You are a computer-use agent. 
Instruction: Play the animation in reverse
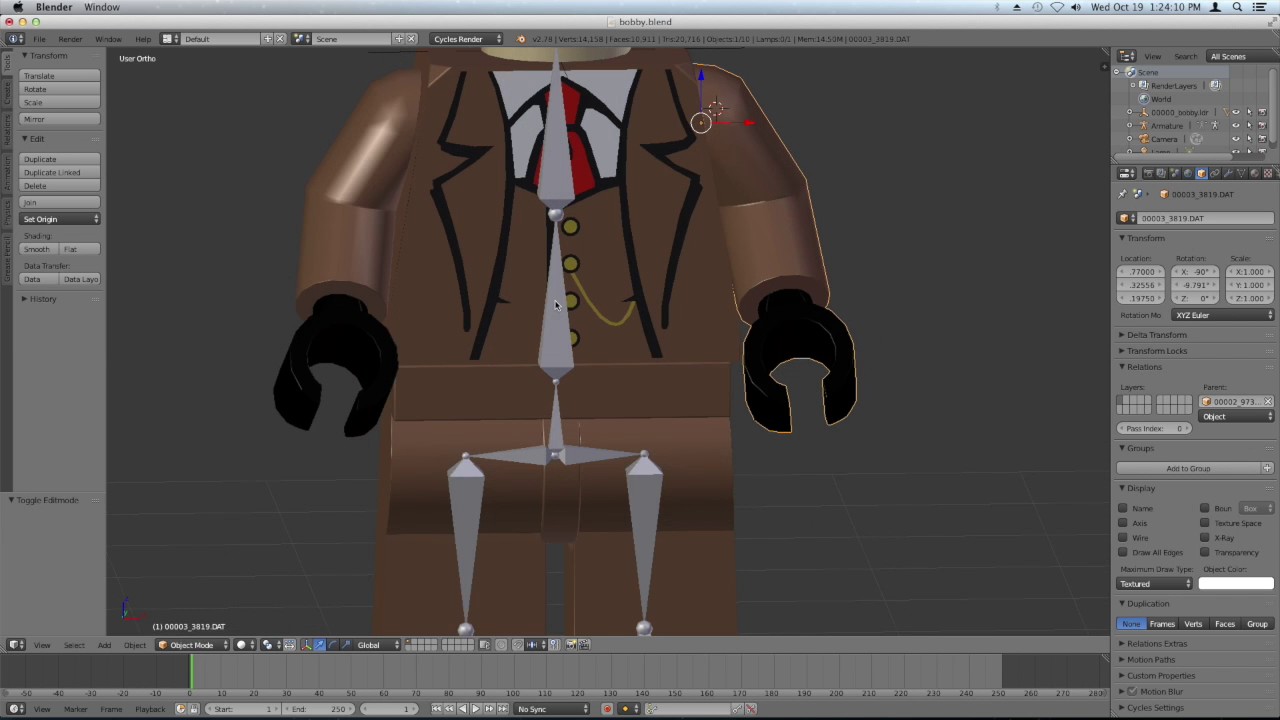pyautogui.click(x=462, y=709)
